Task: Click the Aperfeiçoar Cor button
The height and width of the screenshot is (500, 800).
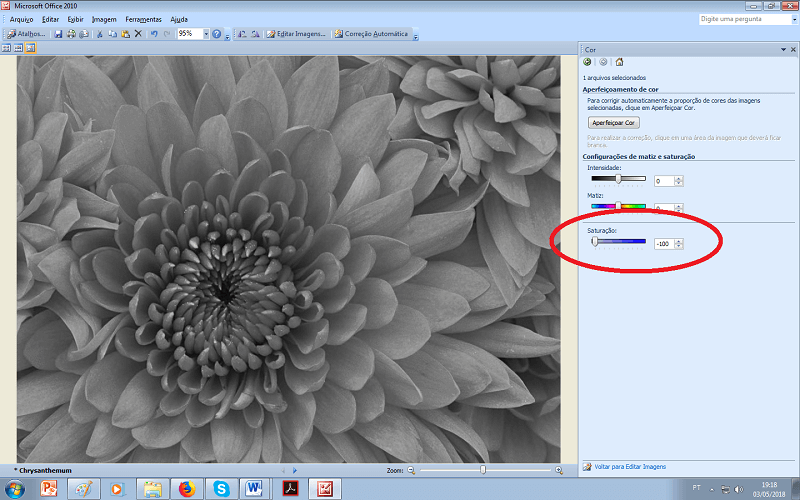Action: [614, 122]
